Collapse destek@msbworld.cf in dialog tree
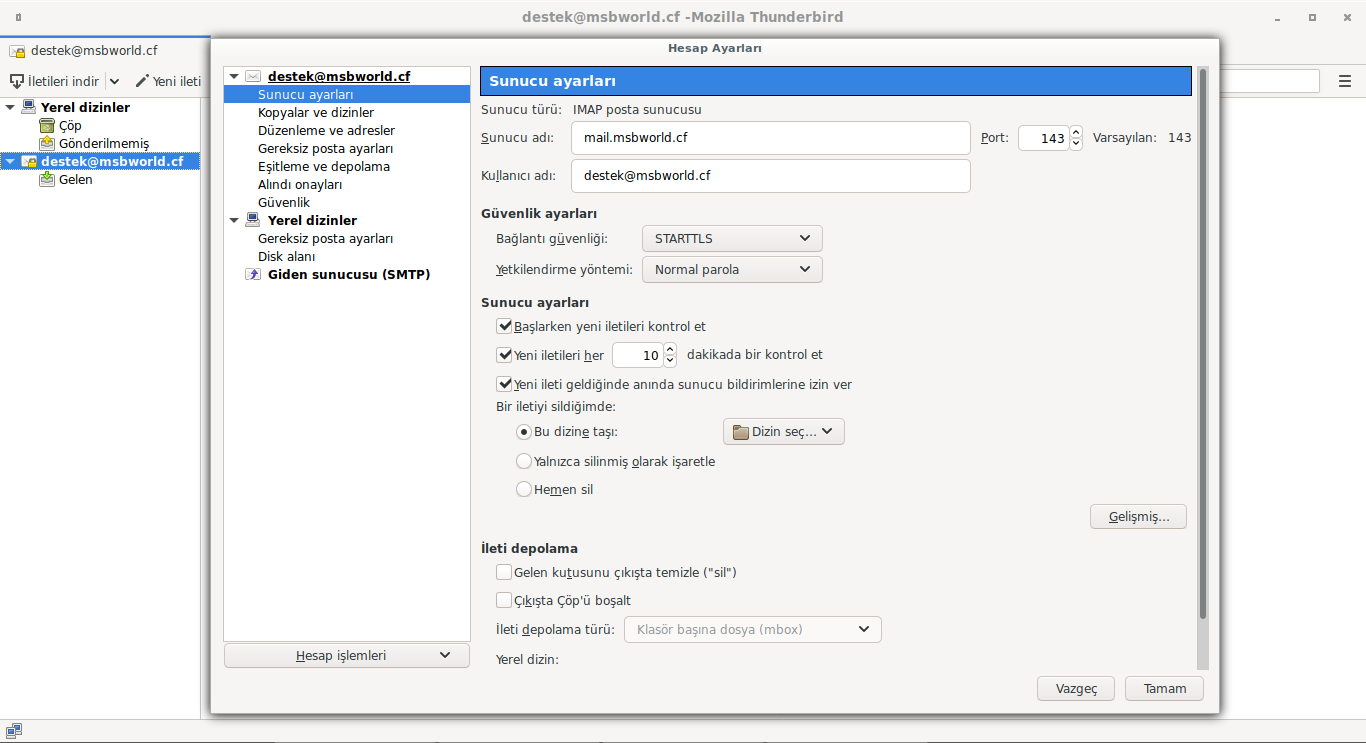 point(234,76)
